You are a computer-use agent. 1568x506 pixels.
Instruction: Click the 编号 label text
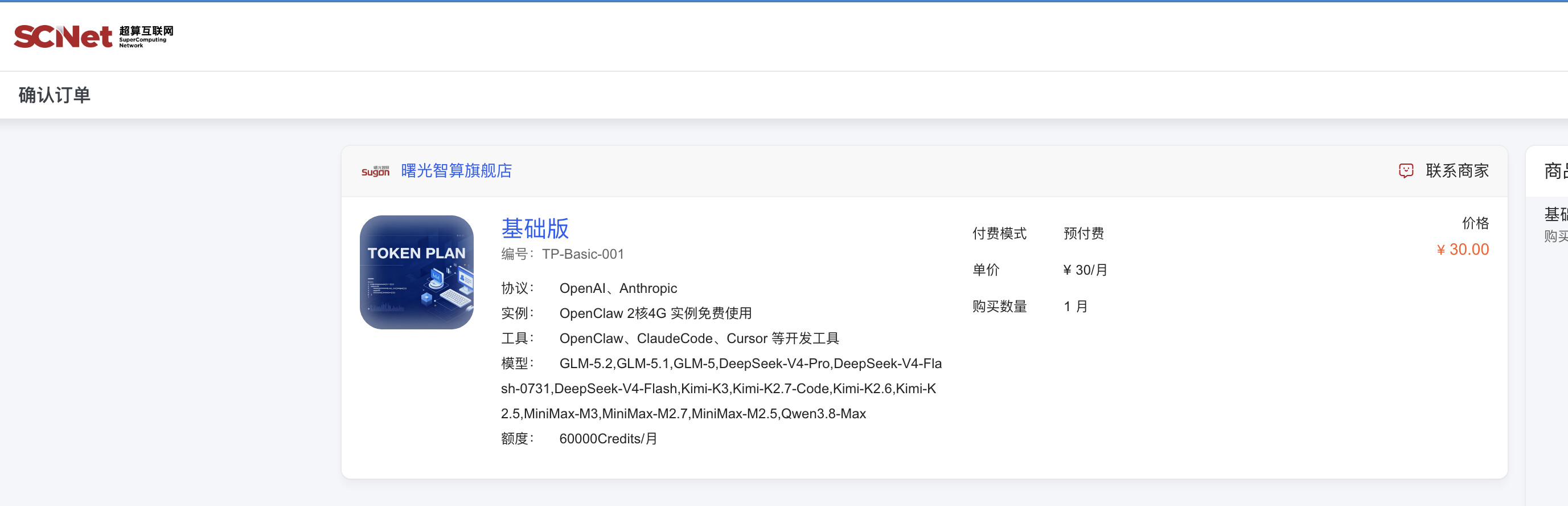(518, 254)
